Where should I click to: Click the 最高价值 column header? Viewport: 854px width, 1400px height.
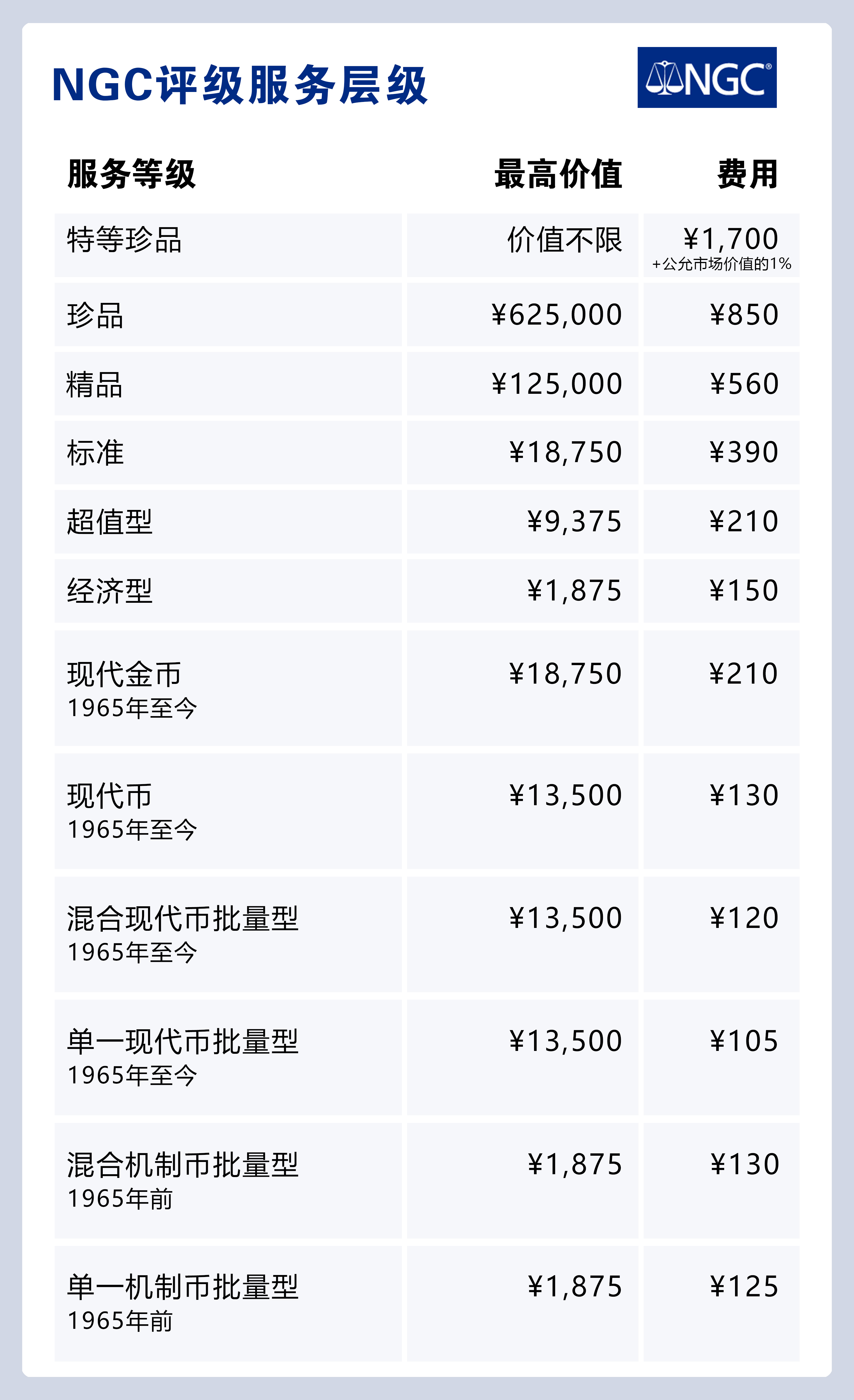[x=558, y=174]
